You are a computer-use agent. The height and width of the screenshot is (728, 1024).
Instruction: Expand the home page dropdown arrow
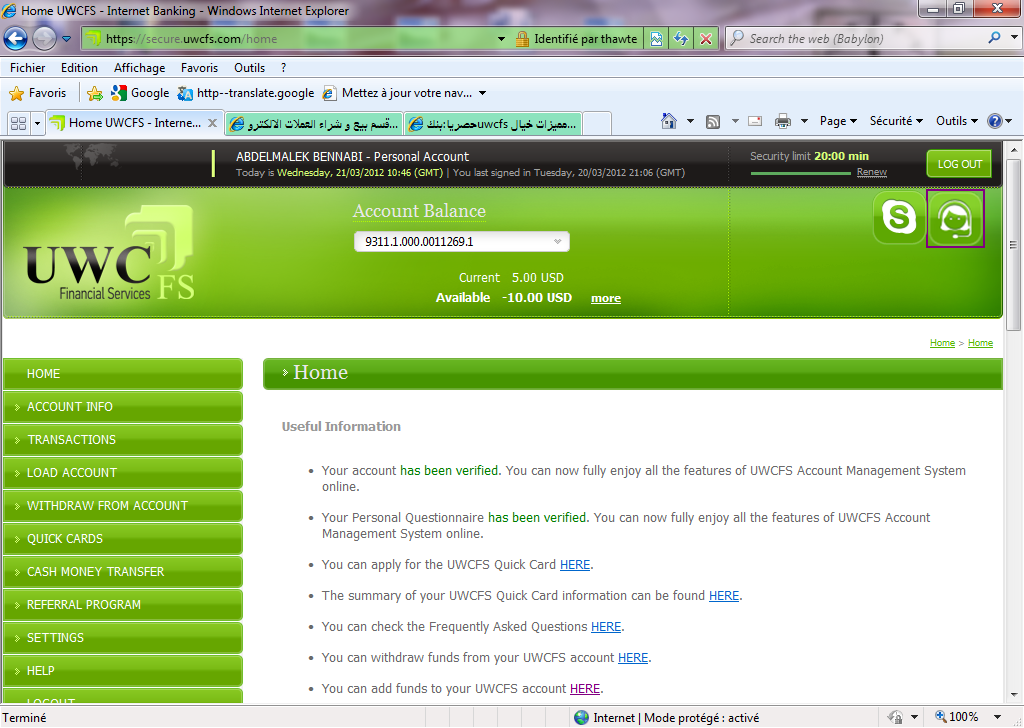(690, 121)
